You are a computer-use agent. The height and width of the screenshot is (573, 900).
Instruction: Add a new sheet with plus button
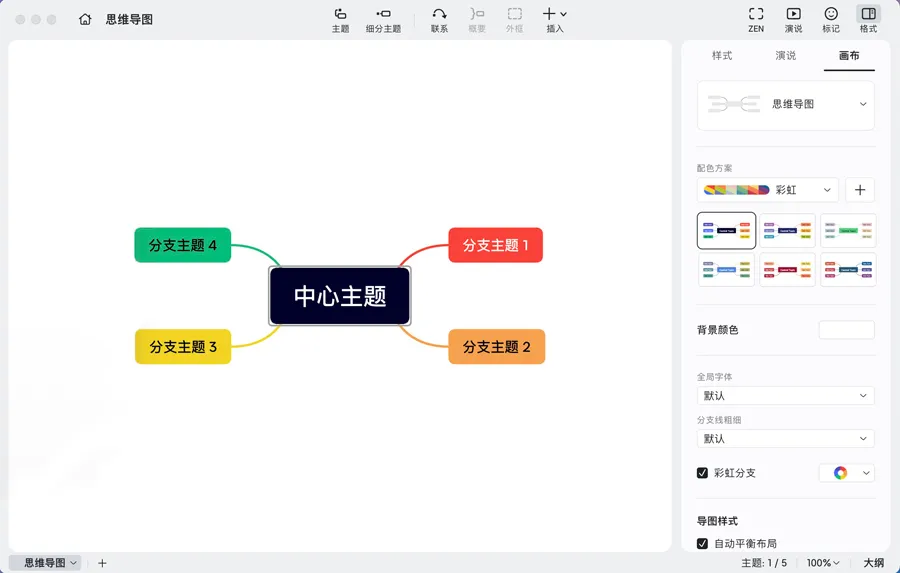click(x=102, y=563)
